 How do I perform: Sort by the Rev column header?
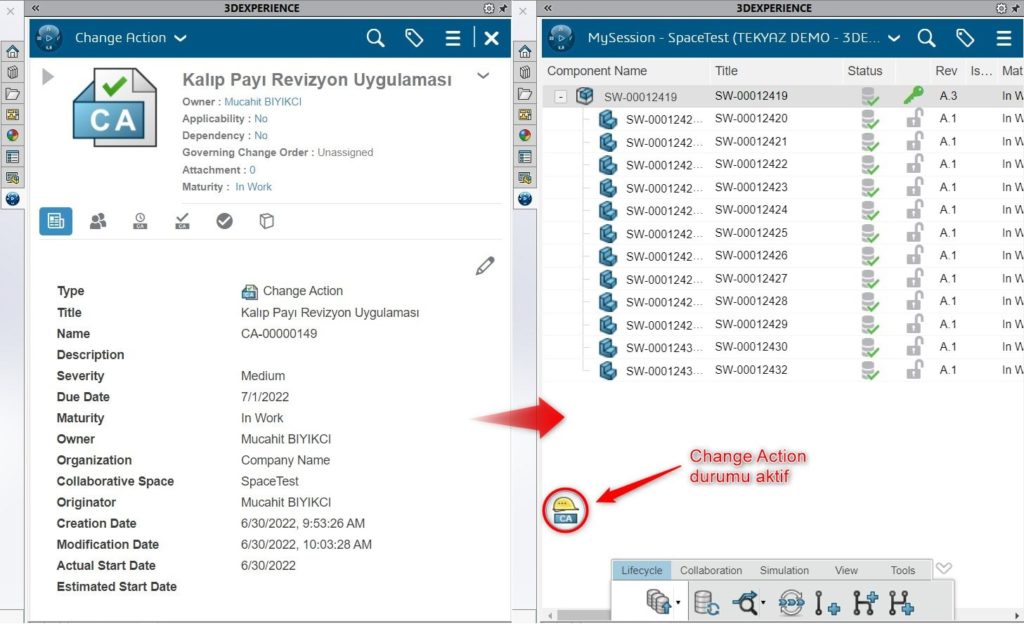946,70
